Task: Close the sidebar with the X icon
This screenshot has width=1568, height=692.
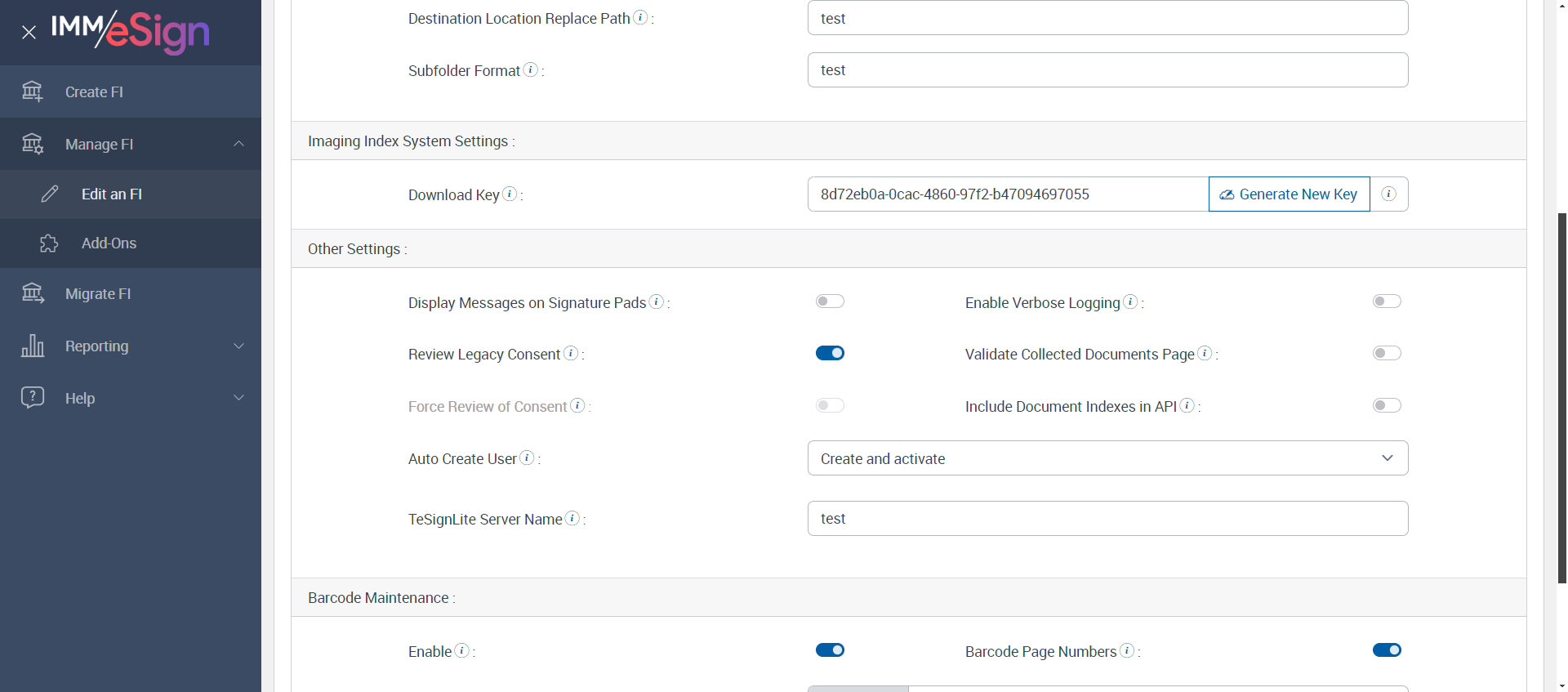Action: click(29, 33)
